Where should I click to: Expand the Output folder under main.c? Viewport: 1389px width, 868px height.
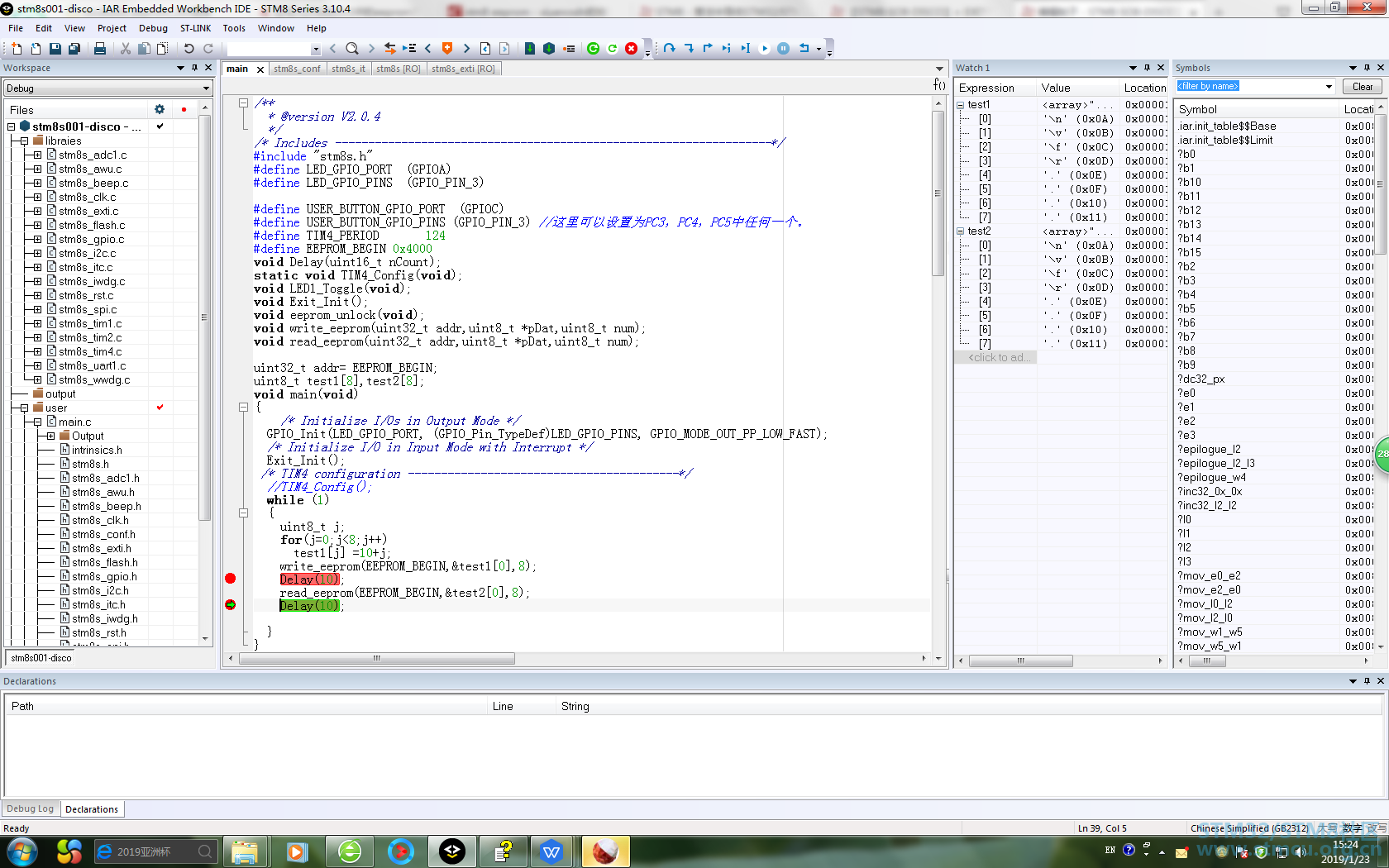[51, 436]
